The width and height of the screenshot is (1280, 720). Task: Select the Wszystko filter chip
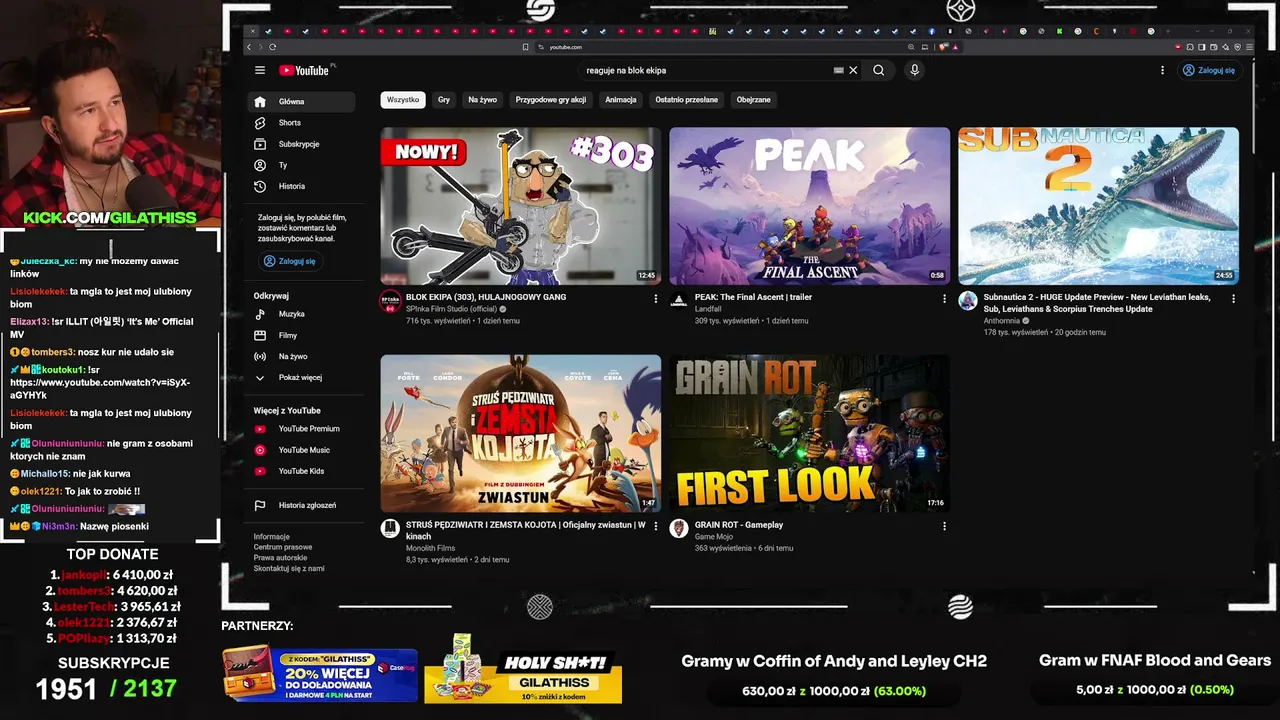(x=403, y=100)
